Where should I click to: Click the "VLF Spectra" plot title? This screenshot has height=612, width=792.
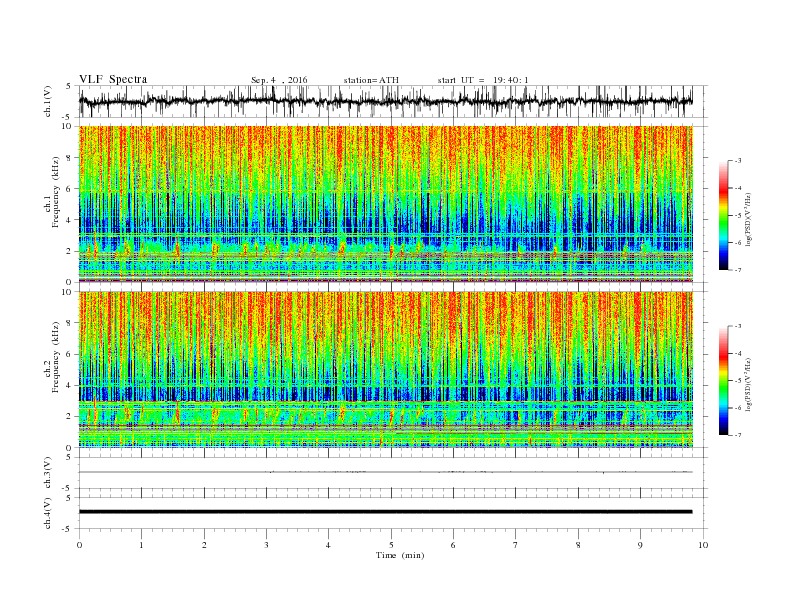pos(113,79)
